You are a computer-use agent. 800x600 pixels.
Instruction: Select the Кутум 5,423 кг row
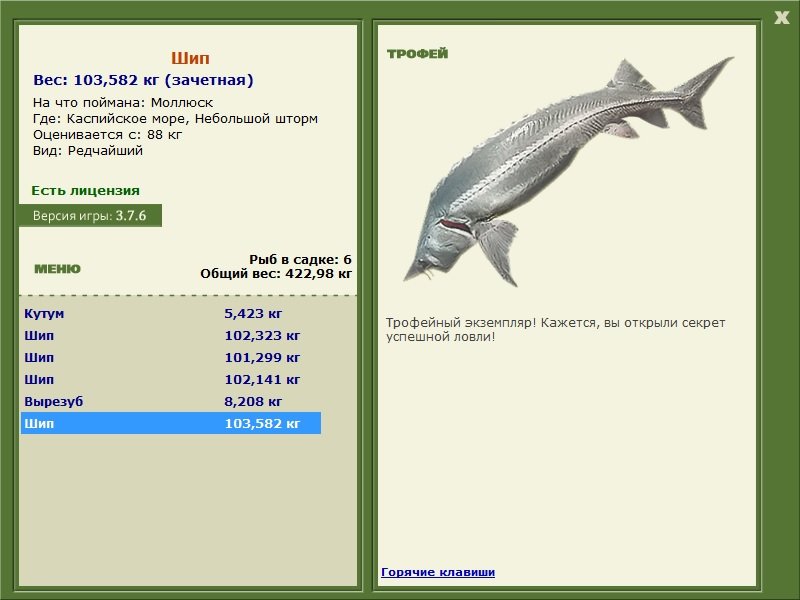tap(171, 314)
